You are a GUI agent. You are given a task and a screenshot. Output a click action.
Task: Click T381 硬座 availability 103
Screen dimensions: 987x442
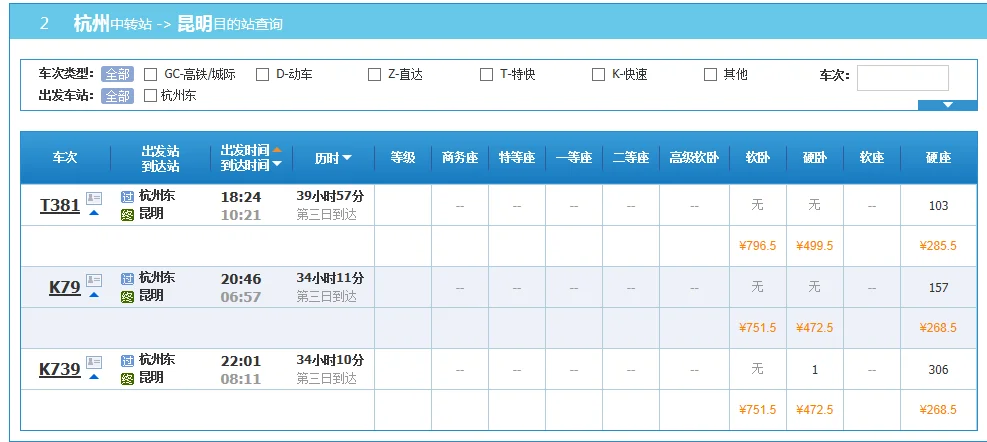click(939, 205)
